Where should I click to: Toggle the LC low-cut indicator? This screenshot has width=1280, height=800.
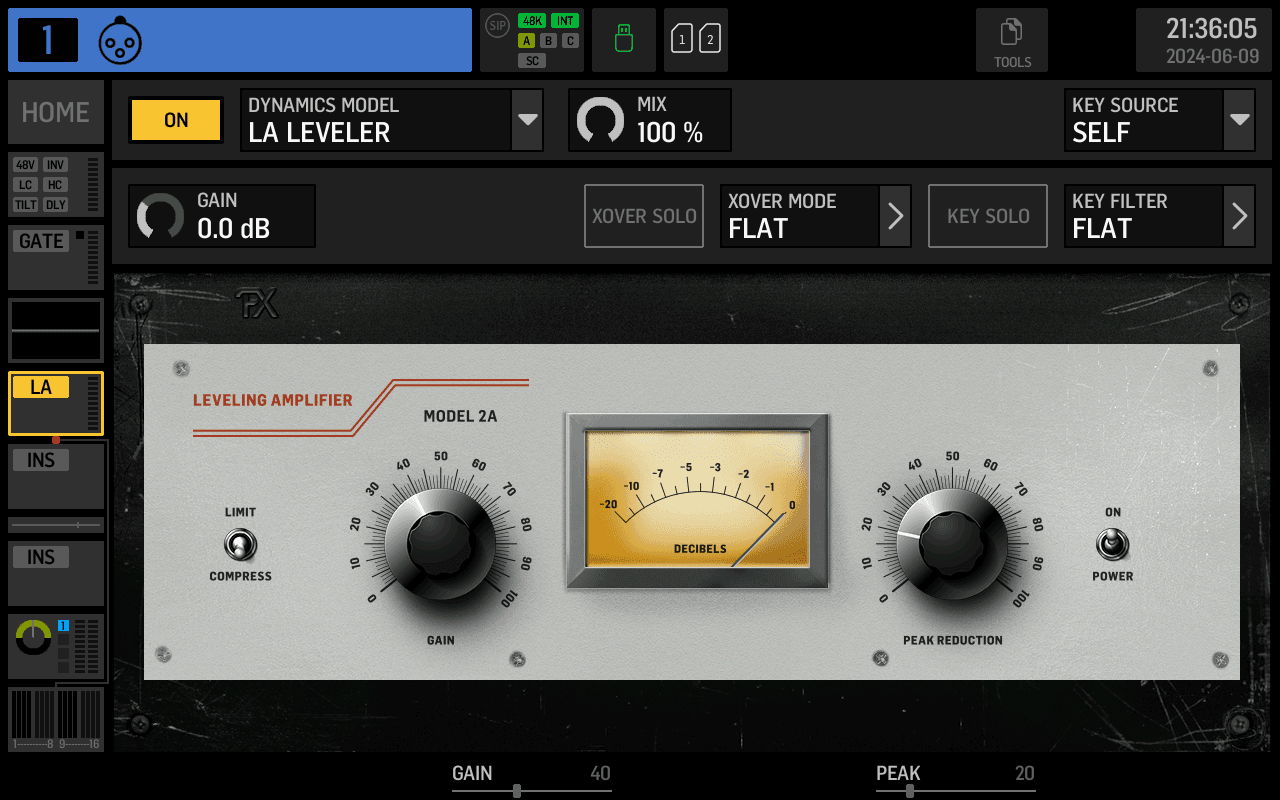click(26, 185)
